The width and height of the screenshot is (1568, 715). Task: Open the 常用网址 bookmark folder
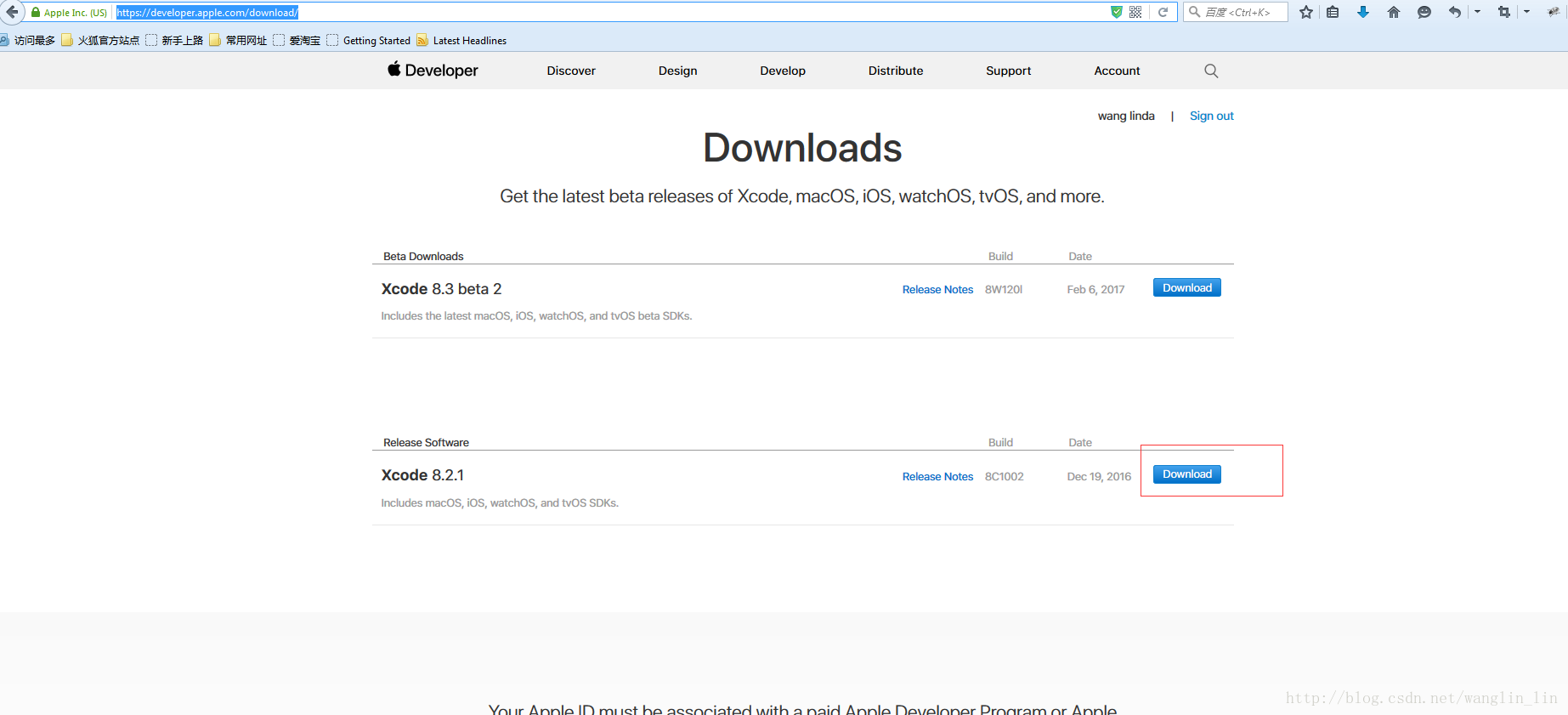[x=238, y=40]
